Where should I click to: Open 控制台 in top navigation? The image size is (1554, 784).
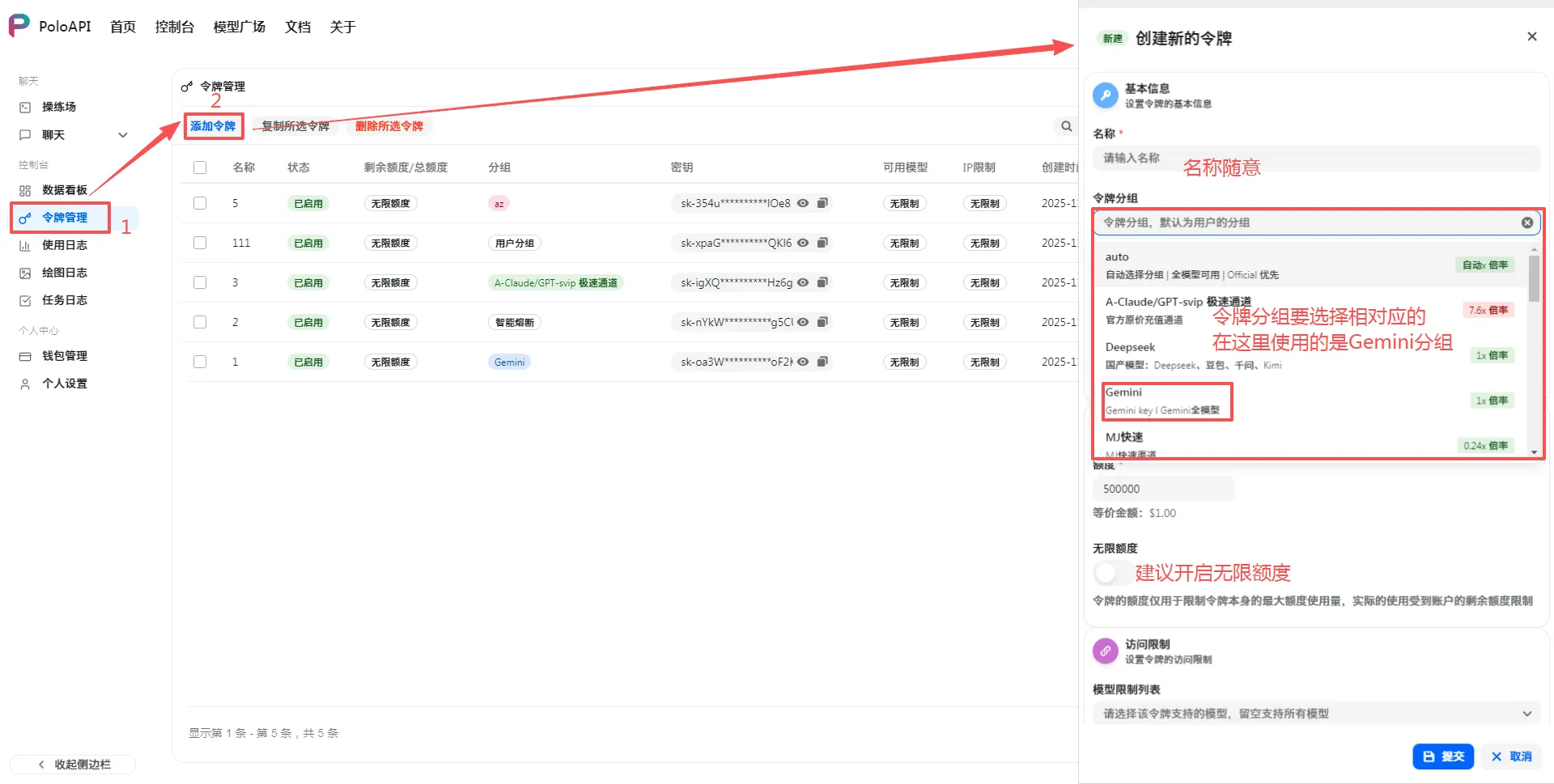point(175,27)
